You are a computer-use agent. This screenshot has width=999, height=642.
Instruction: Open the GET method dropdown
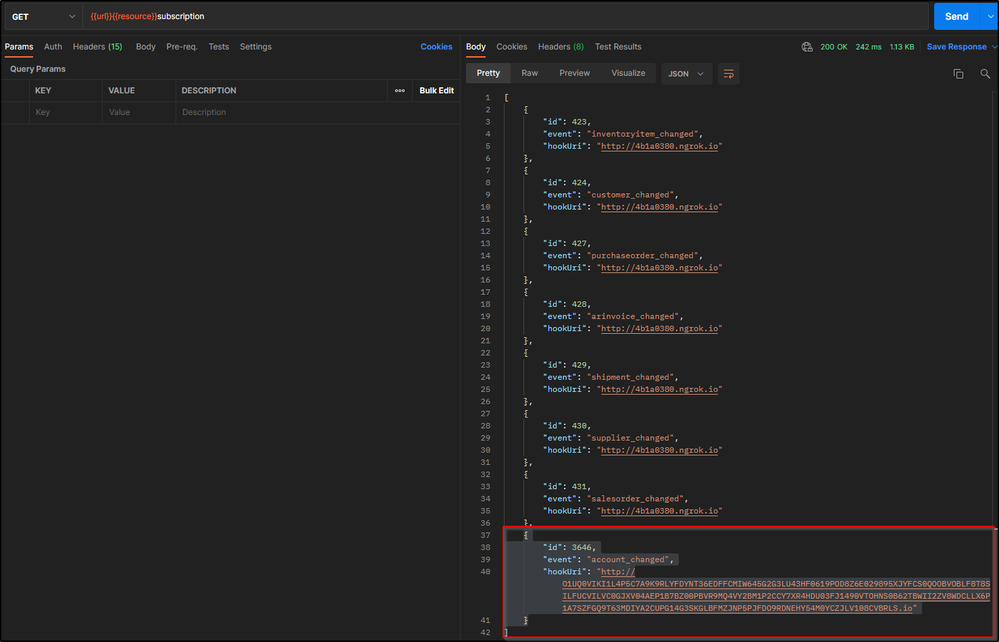[43, 16]
